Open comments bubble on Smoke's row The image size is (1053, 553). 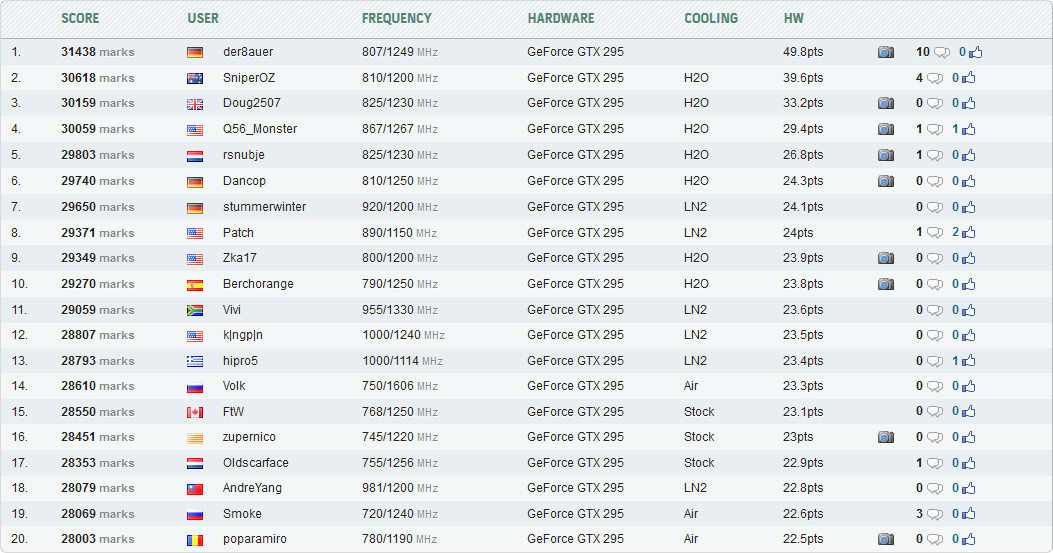click(934, 514)
